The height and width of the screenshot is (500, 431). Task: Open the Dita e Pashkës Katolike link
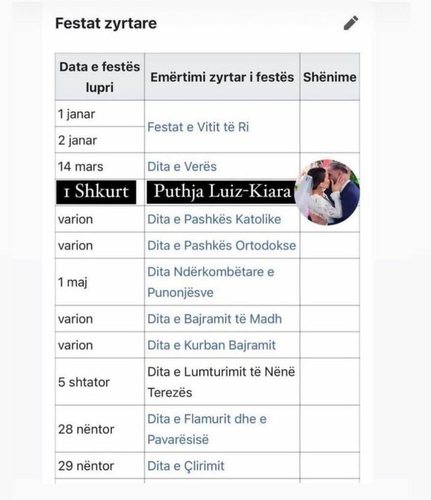[x=214, y=219]
